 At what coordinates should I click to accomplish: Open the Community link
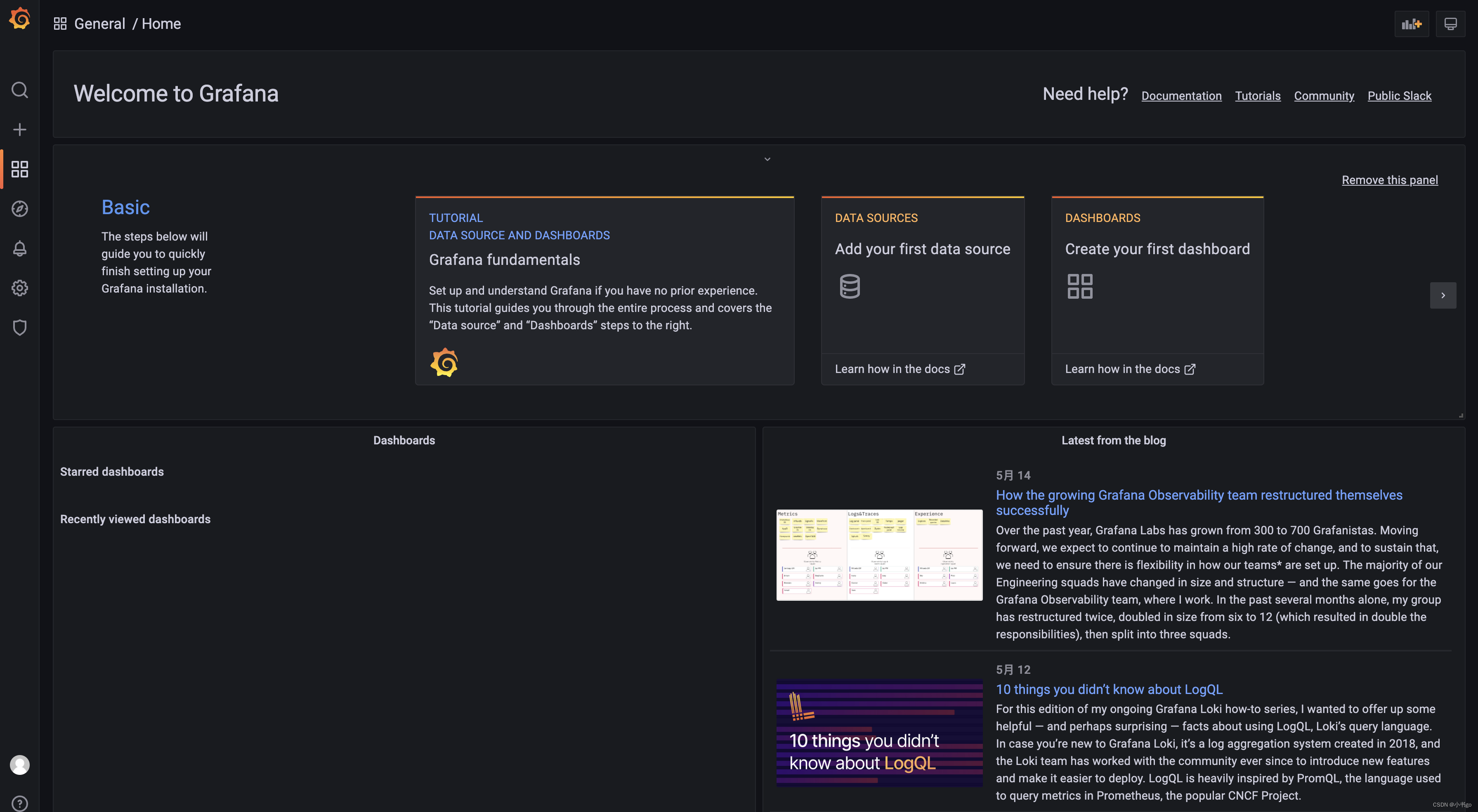click(x=1324, y=96)
